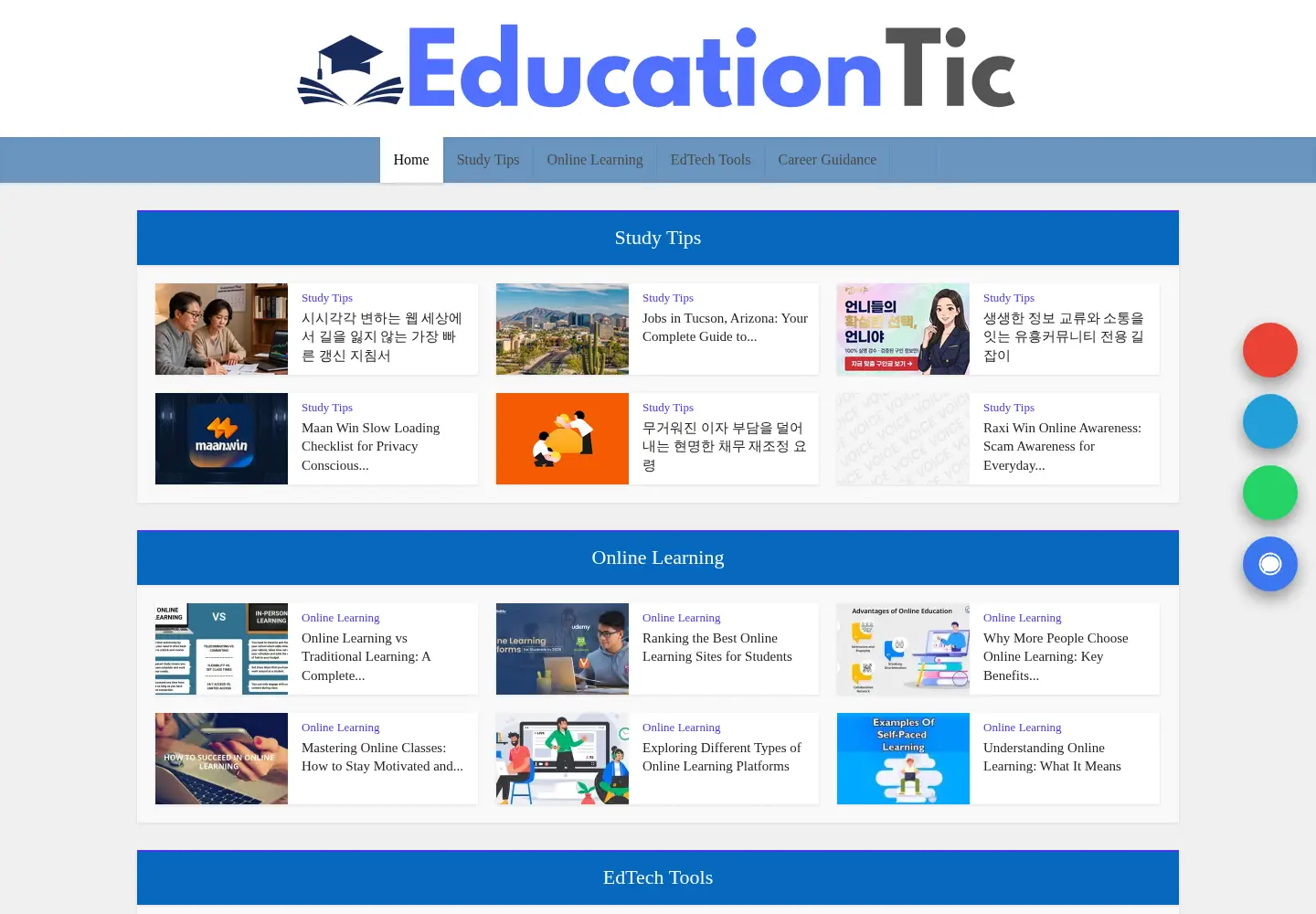Click the Study Tips section header
Image resolution: width=1316 pixels, height=914 pixels.
(x=658, y=238)
